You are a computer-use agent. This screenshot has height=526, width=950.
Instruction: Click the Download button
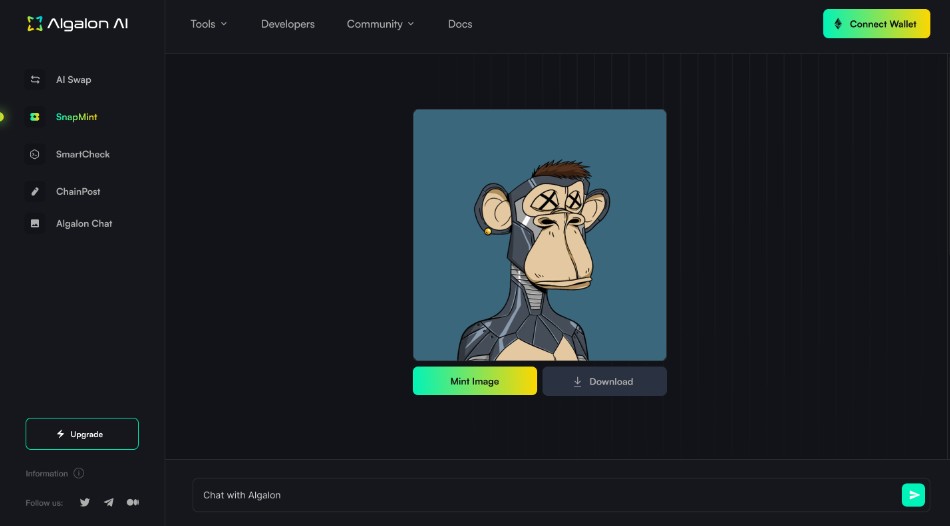[604, 381]
